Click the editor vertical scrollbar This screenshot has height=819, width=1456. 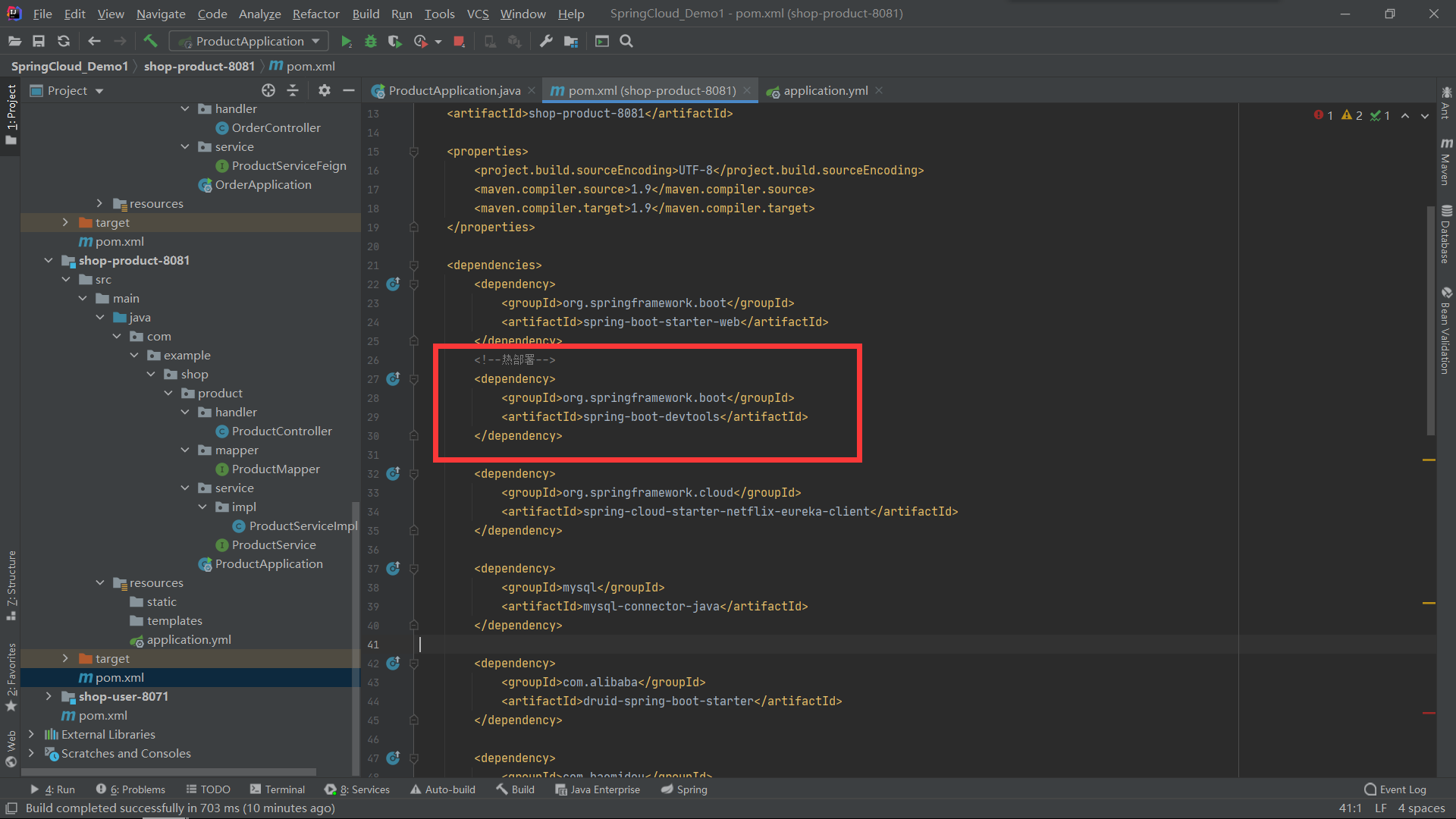coord(1430,318)
